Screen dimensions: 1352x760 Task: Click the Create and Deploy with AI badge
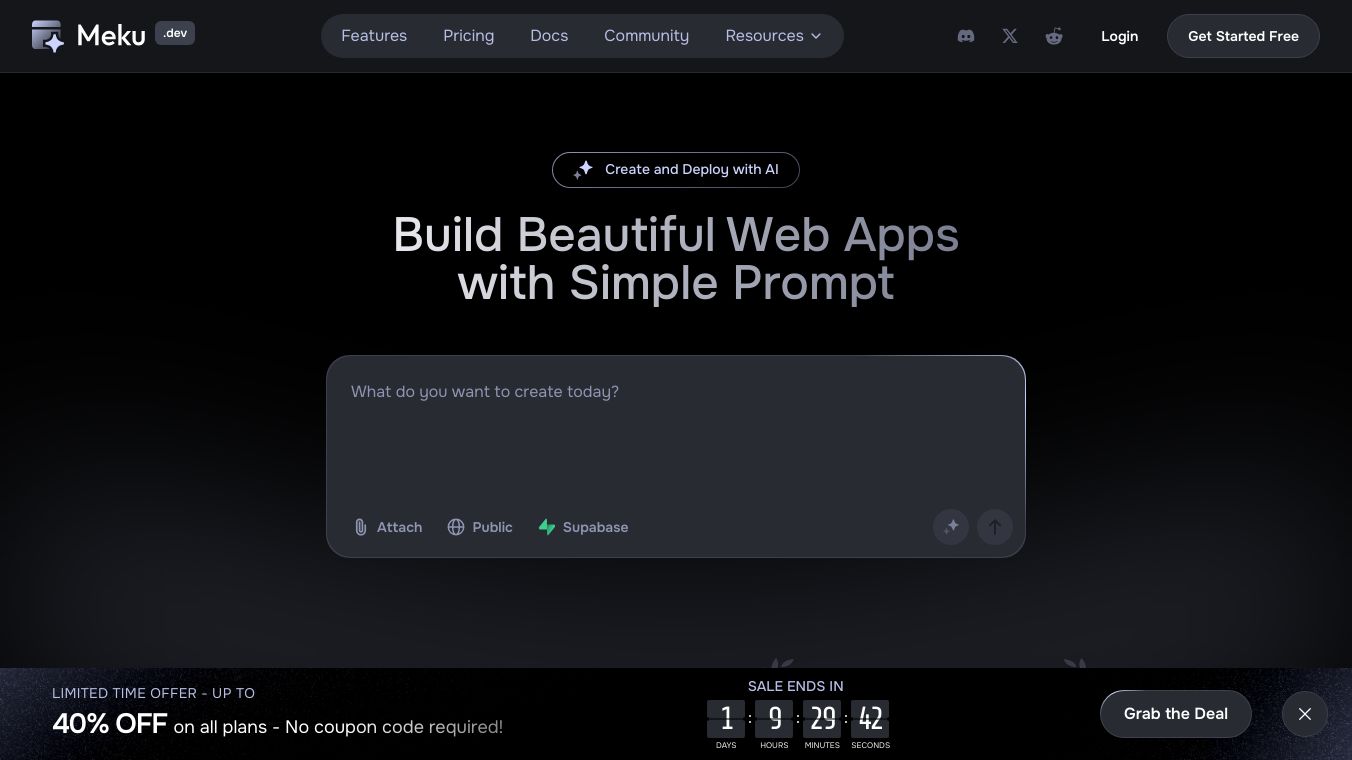(x=676, y=170)
